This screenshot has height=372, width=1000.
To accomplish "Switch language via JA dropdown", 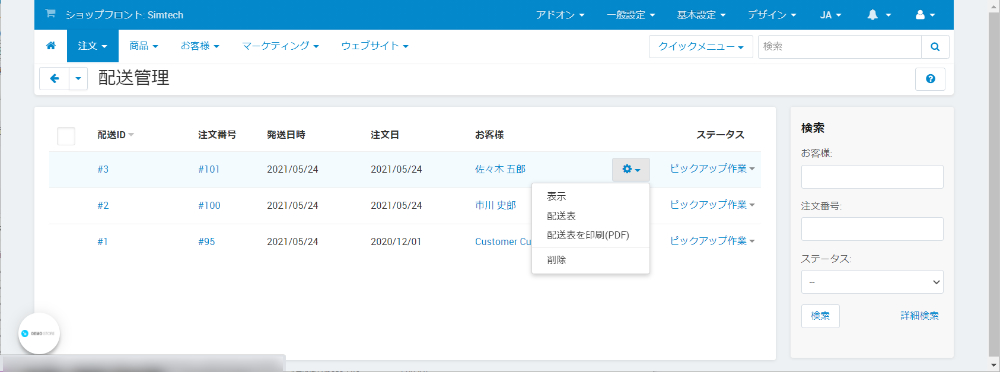I will [x=831, y=15].
